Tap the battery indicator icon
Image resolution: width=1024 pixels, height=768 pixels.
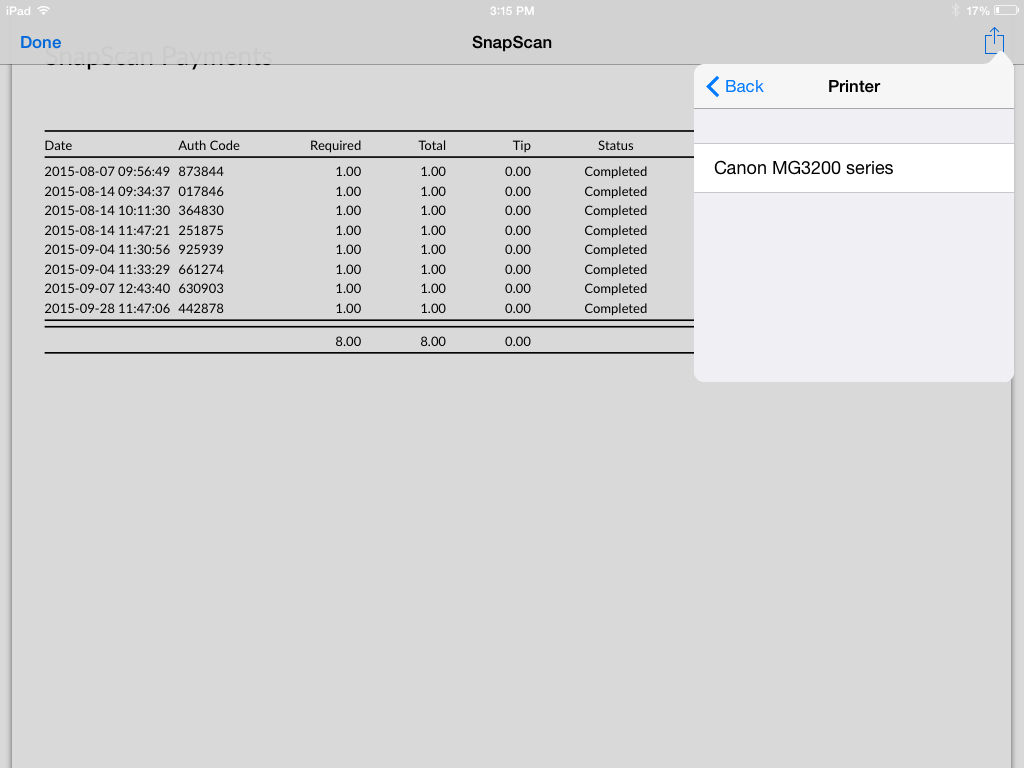click(x=1006, y=10)
